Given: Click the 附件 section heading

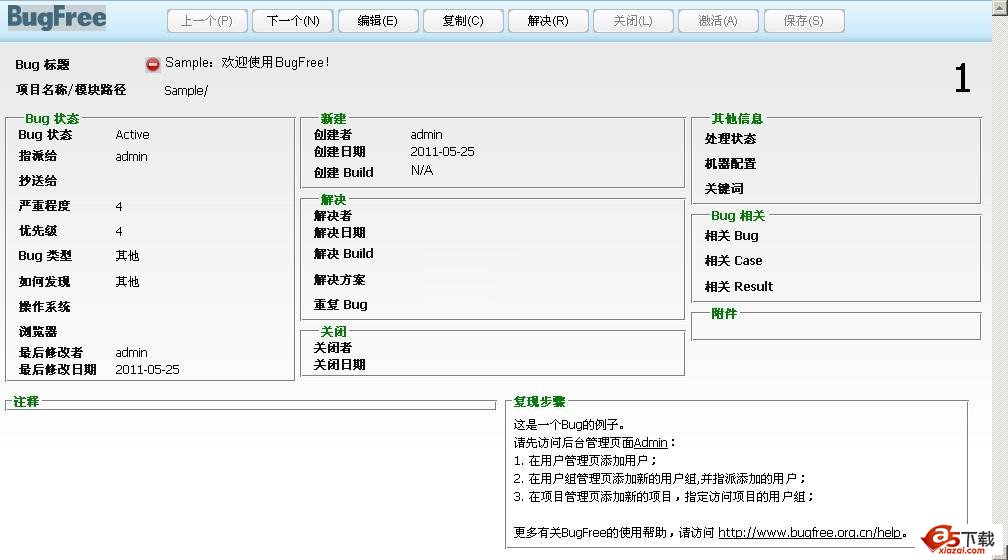Looking at the screenshot, I should coord(724,314).
